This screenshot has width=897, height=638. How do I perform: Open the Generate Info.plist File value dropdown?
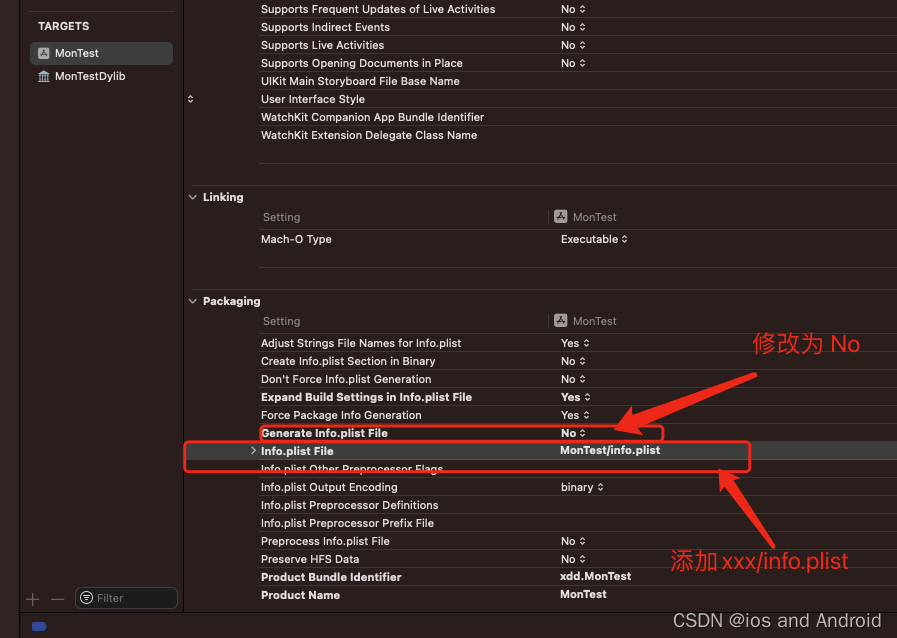(x=574, y=433)
